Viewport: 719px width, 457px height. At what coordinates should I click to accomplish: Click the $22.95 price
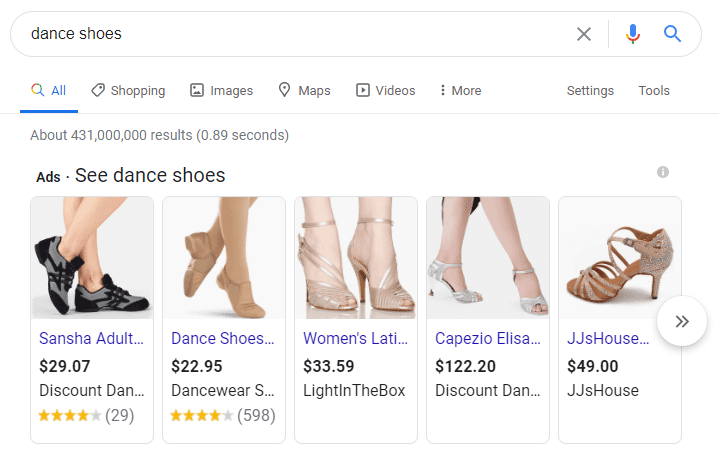(197, 366)
